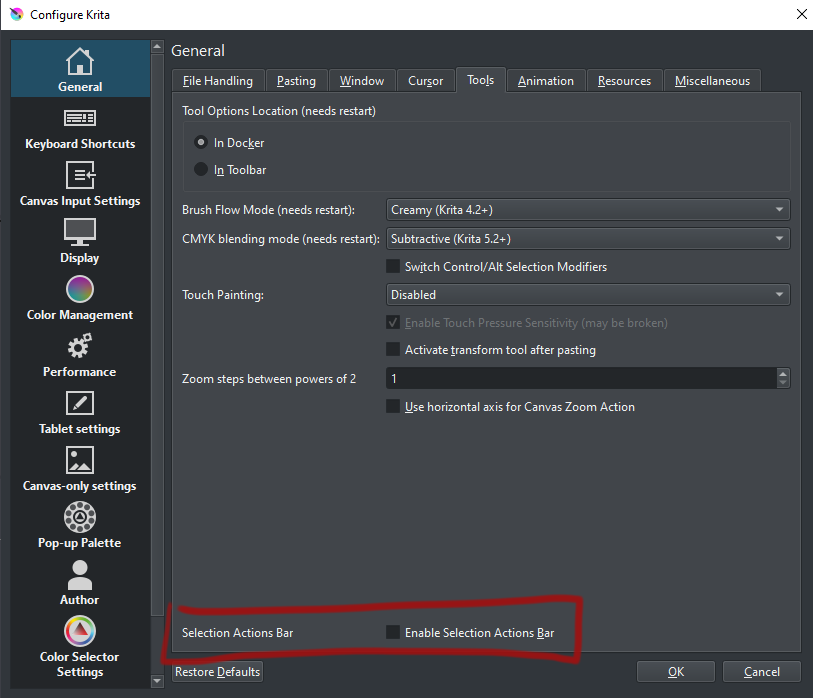Click the Cancel button
The image size is (813, 698).
762,672
